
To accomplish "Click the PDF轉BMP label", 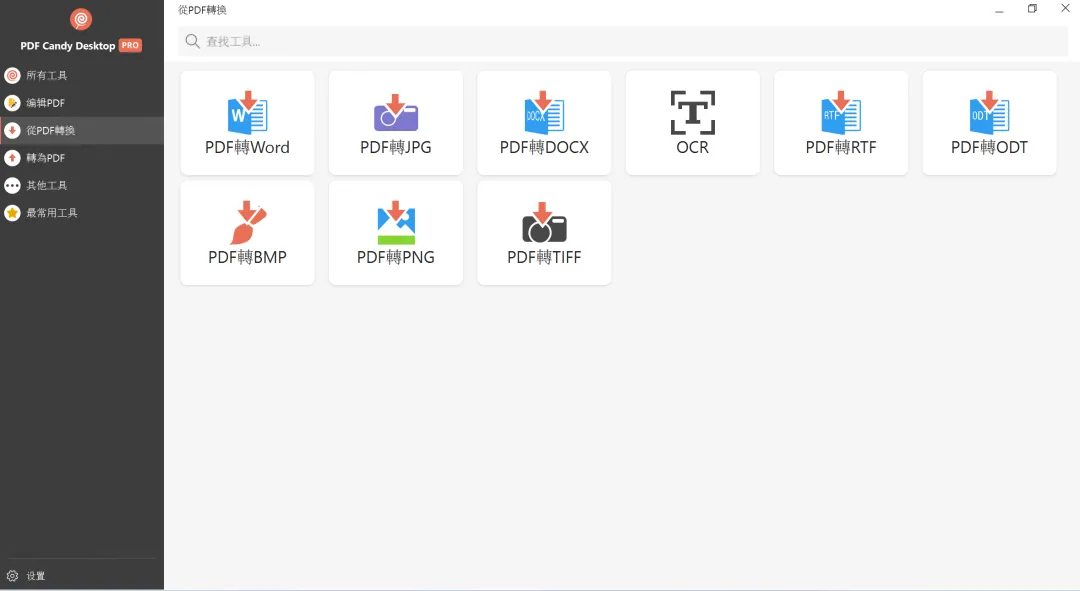I will [x=247, y=258].
